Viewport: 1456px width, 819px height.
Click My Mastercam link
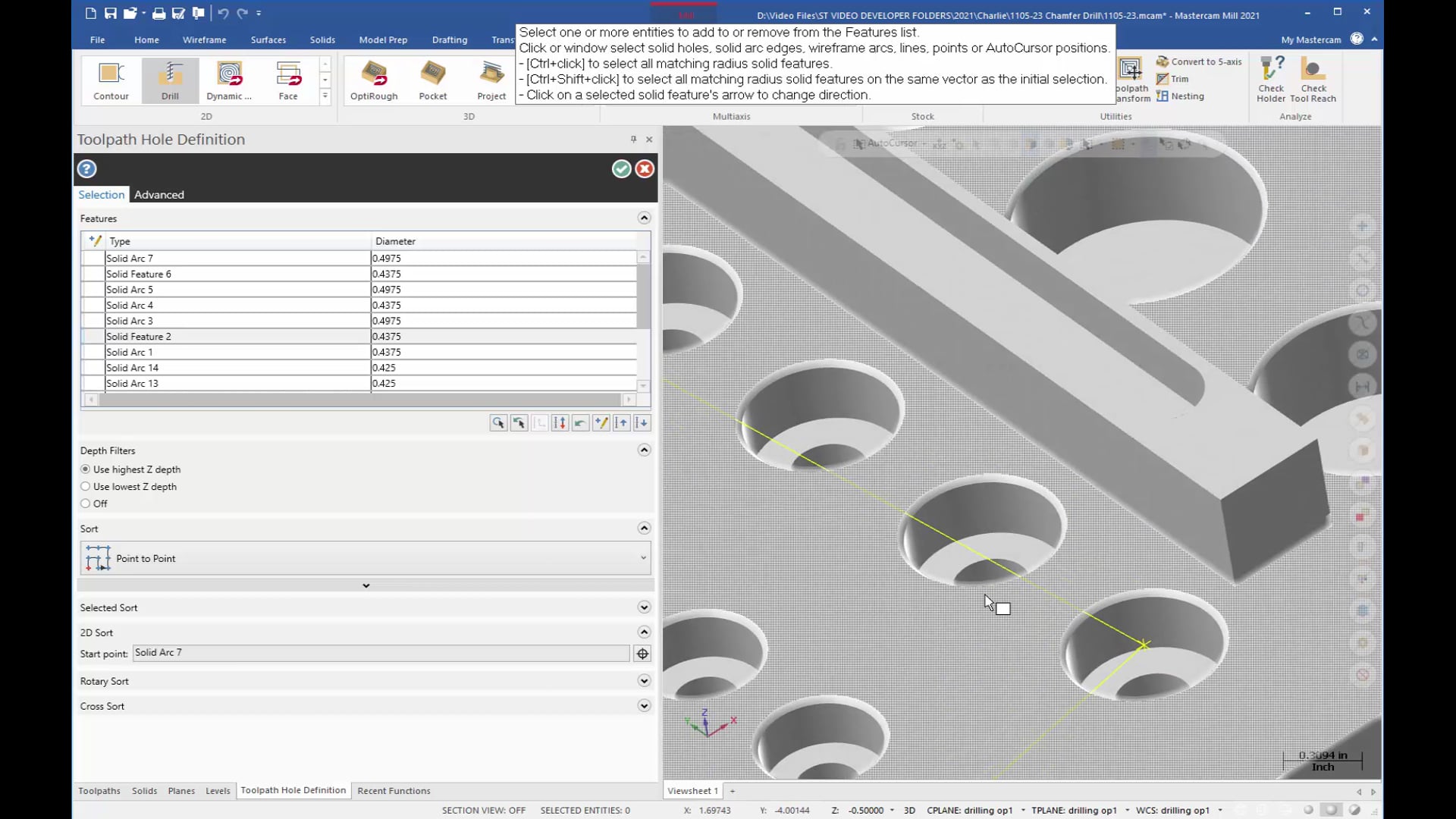click(1311, 39)
